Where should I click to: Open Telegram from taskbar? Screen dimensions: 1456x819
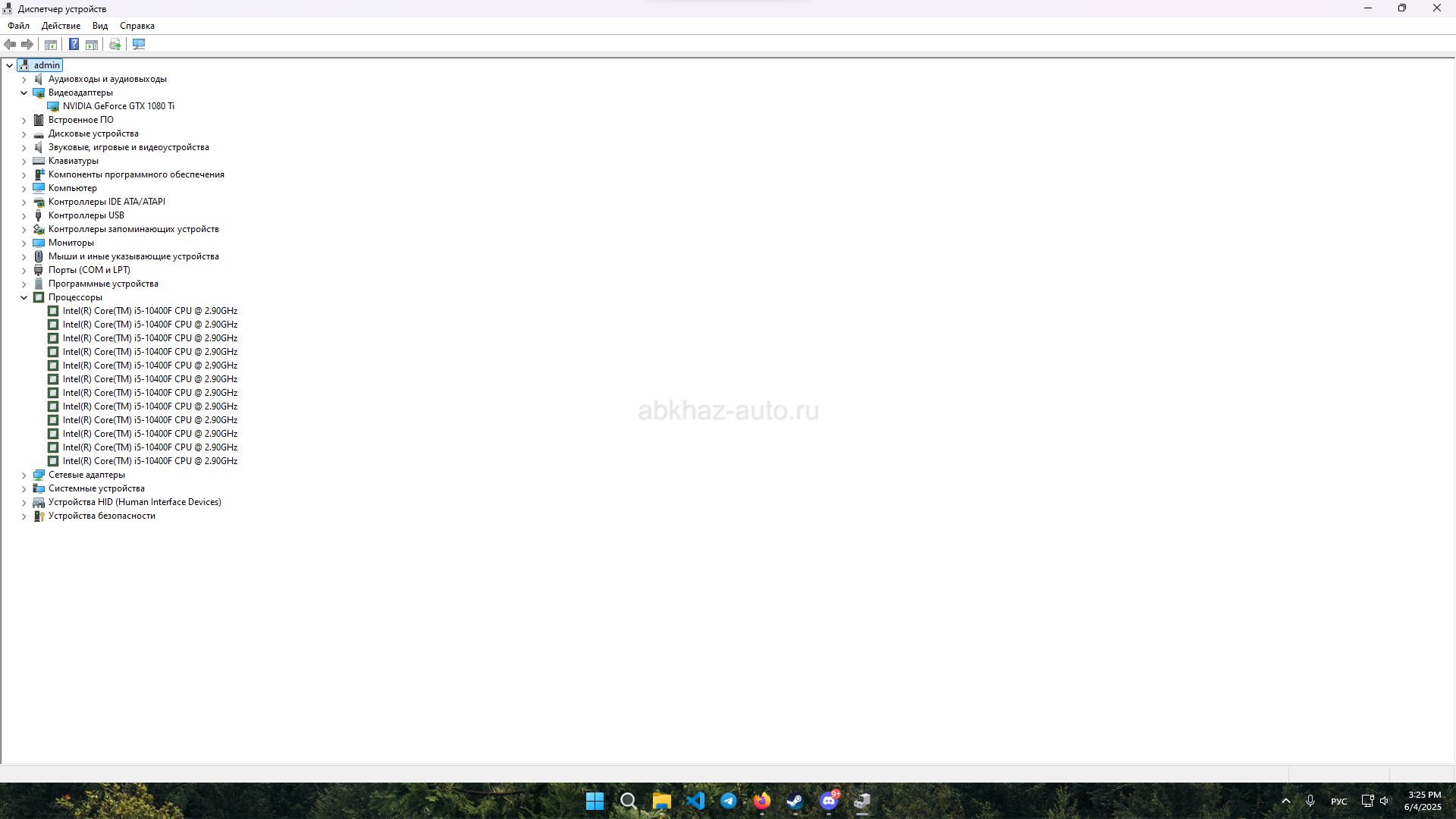tap(728, 801)
